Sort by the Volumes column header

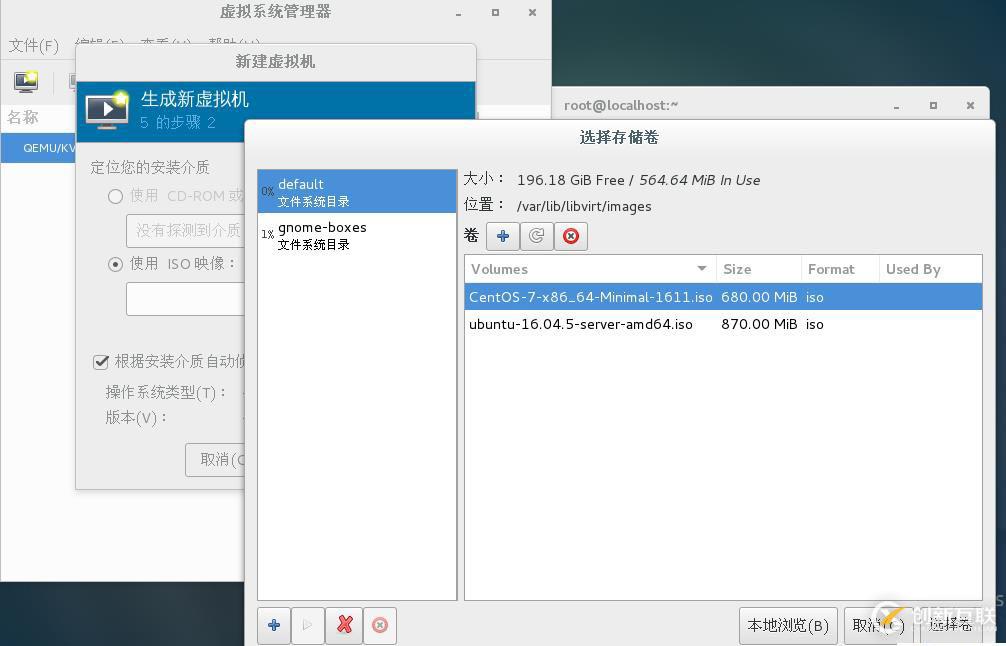tap(590, 269)
